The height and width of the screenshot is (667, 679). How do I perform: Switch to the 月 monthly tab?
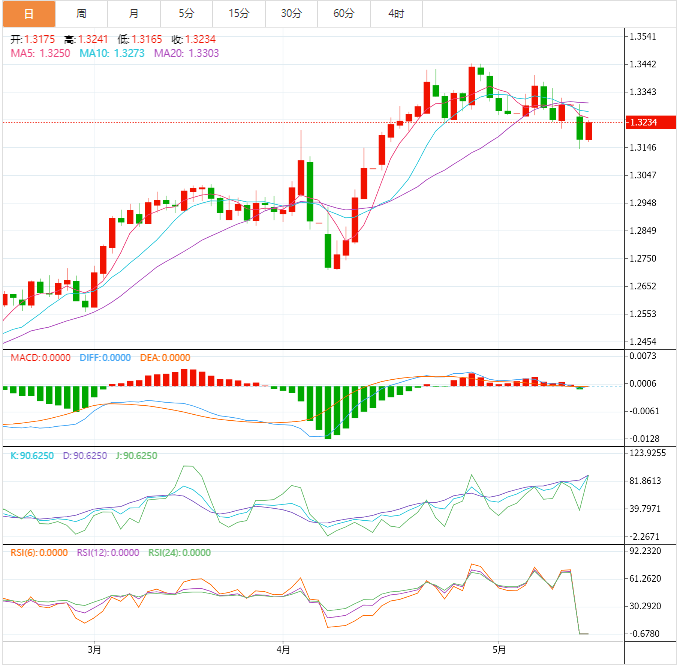134,14
